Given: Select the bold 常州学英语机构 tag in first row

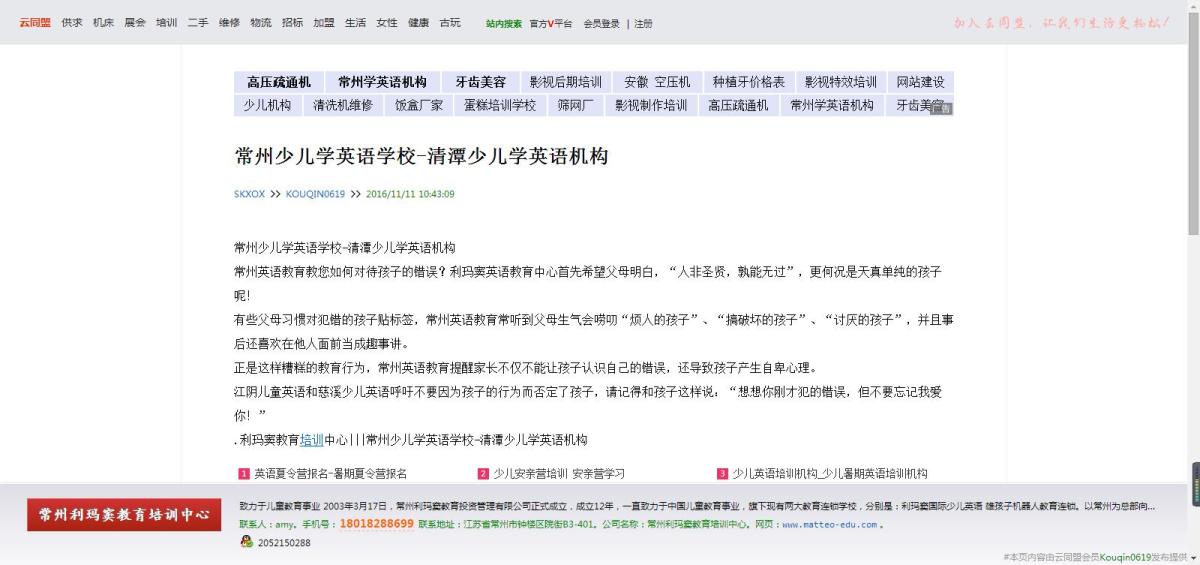Looking at the screenshot, I should tap(382, 82).
